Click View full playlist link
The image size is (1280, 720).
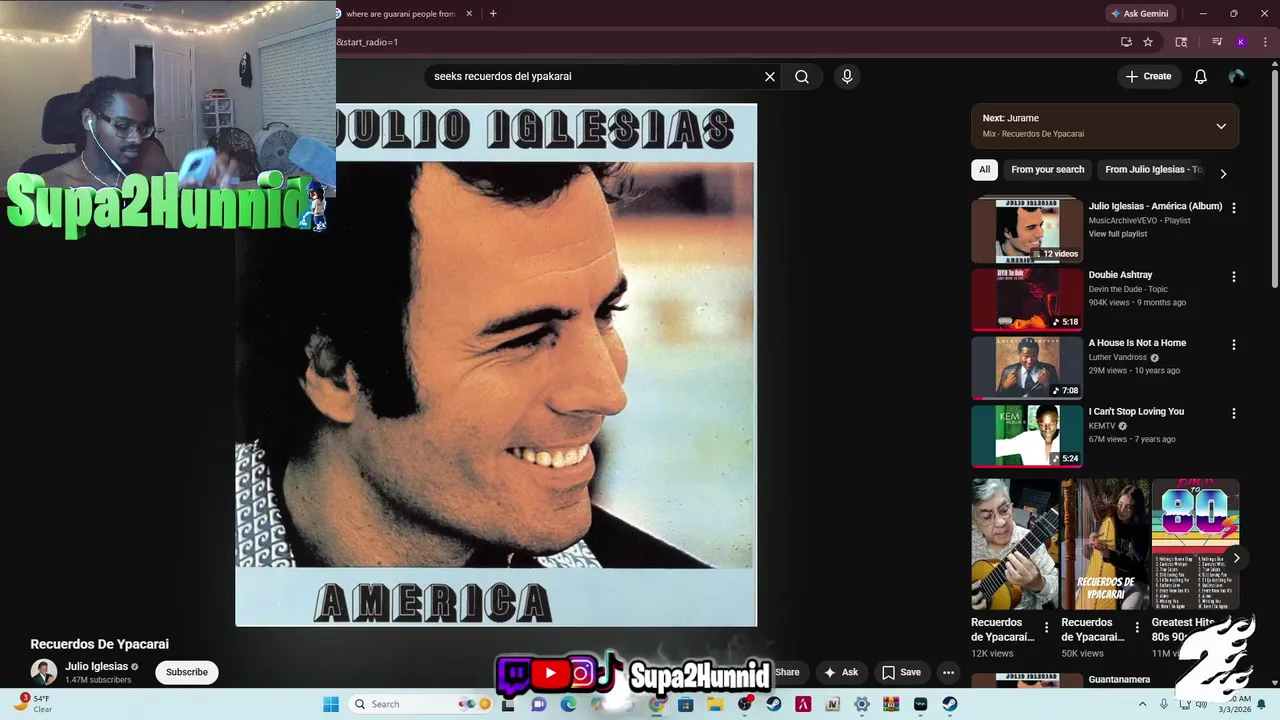(1117, 234)
